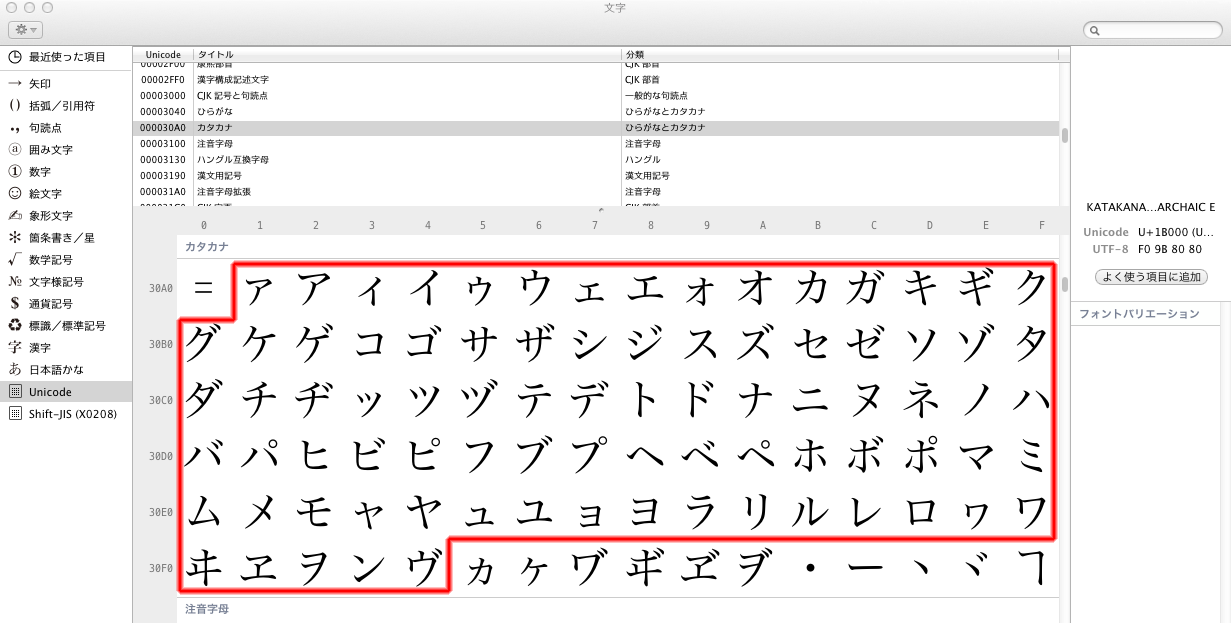Sort by タイトル column header
Viewport: 1231px width, 623px height.
400,54
